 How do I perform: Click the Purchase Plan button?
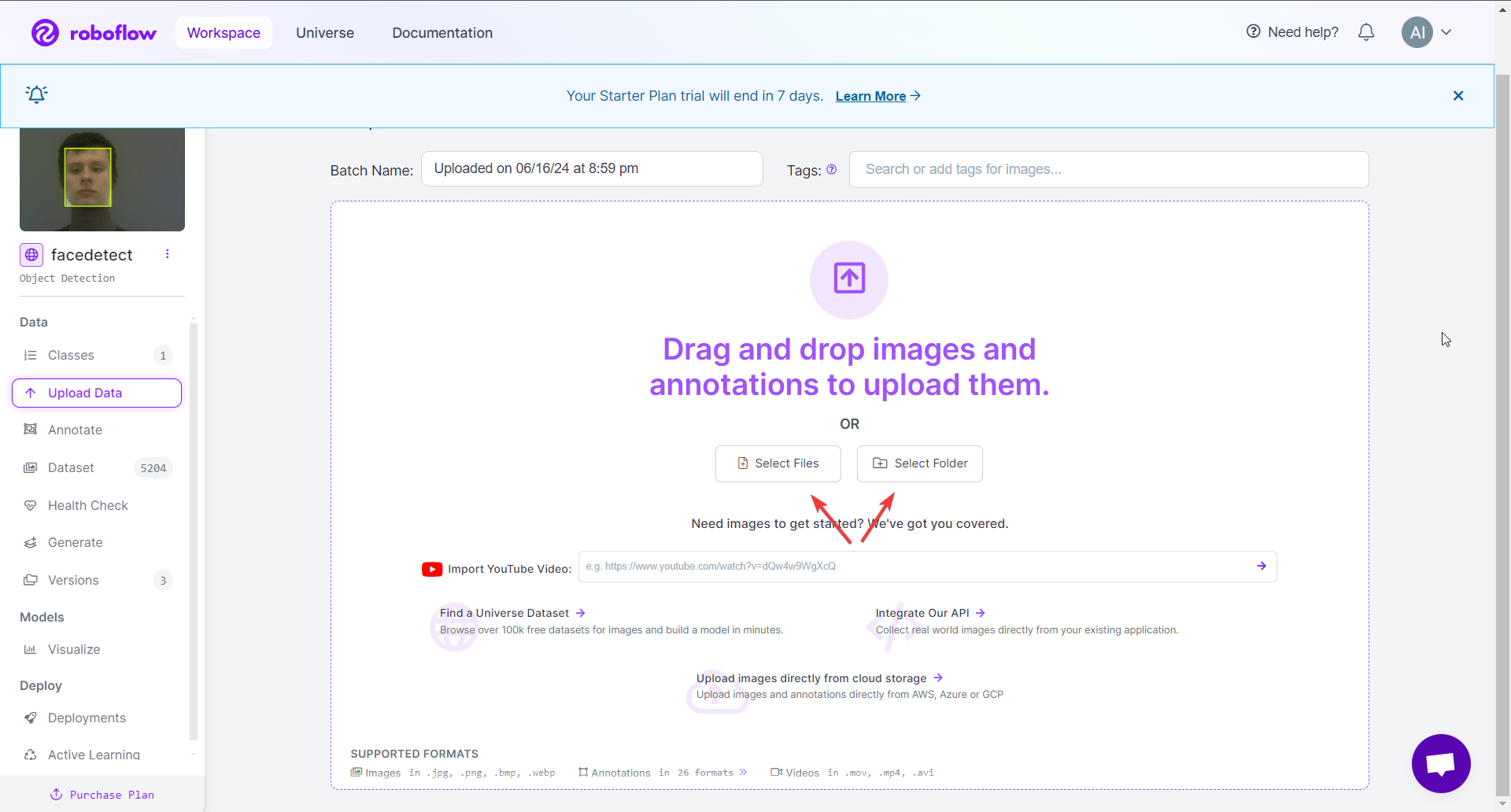coord(102,794)
